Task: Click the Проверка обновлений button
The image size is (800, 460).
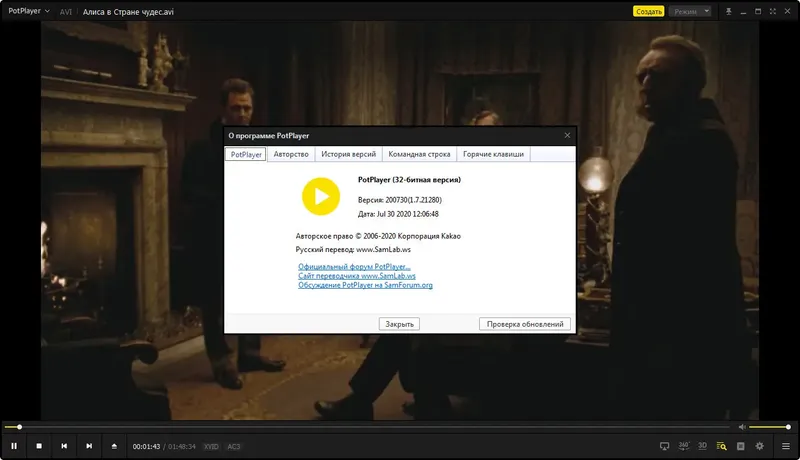Action: (525, 324)
